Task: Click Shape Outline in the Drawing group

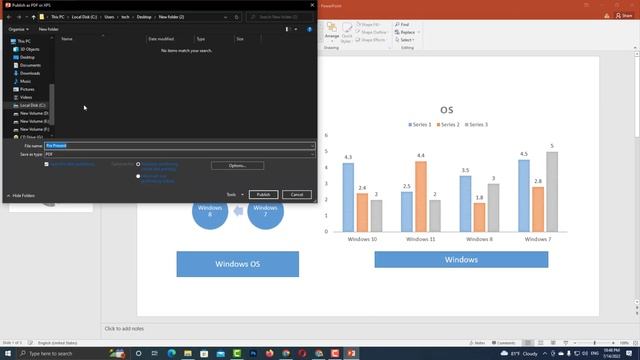Action: [371, 32]
